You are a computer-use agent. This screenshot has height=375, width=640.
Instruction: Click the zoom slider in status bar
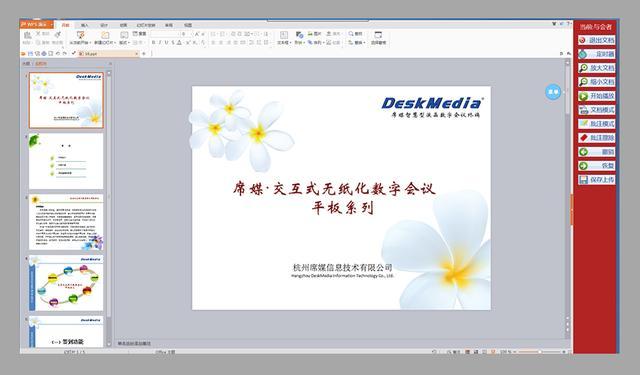540,351
